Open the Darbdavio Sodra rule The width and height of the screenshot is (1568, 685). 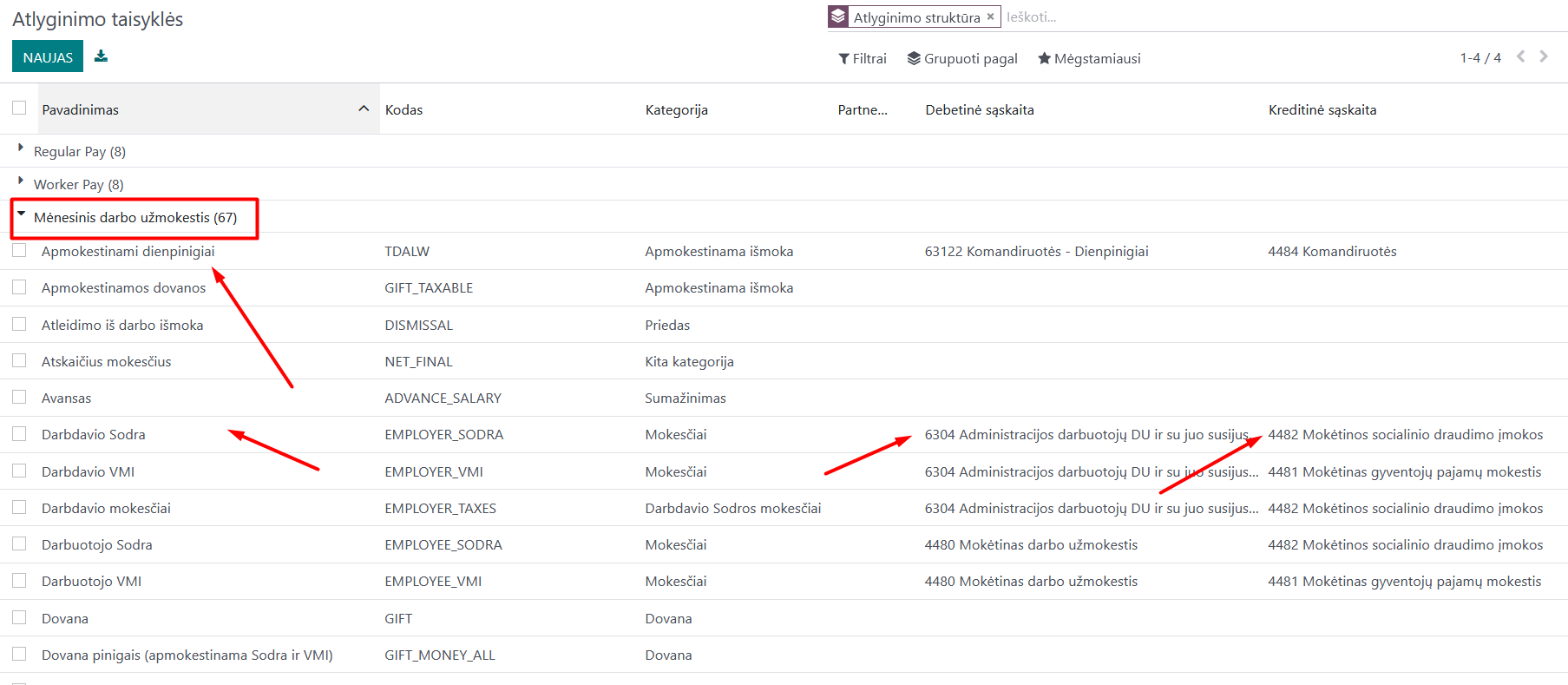click(x=93, y=434)
